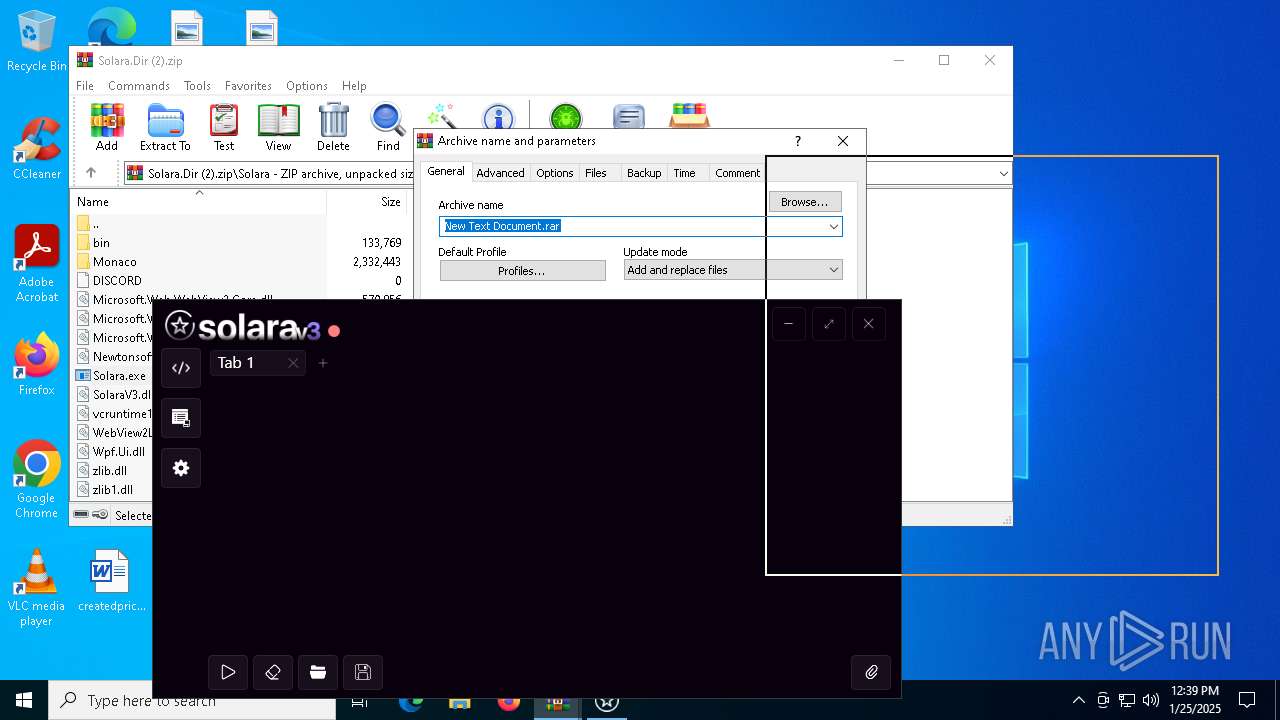
Task: Switch to Comment tab in archive dialog
Action: pyautogui.click(x=738, y=173)
